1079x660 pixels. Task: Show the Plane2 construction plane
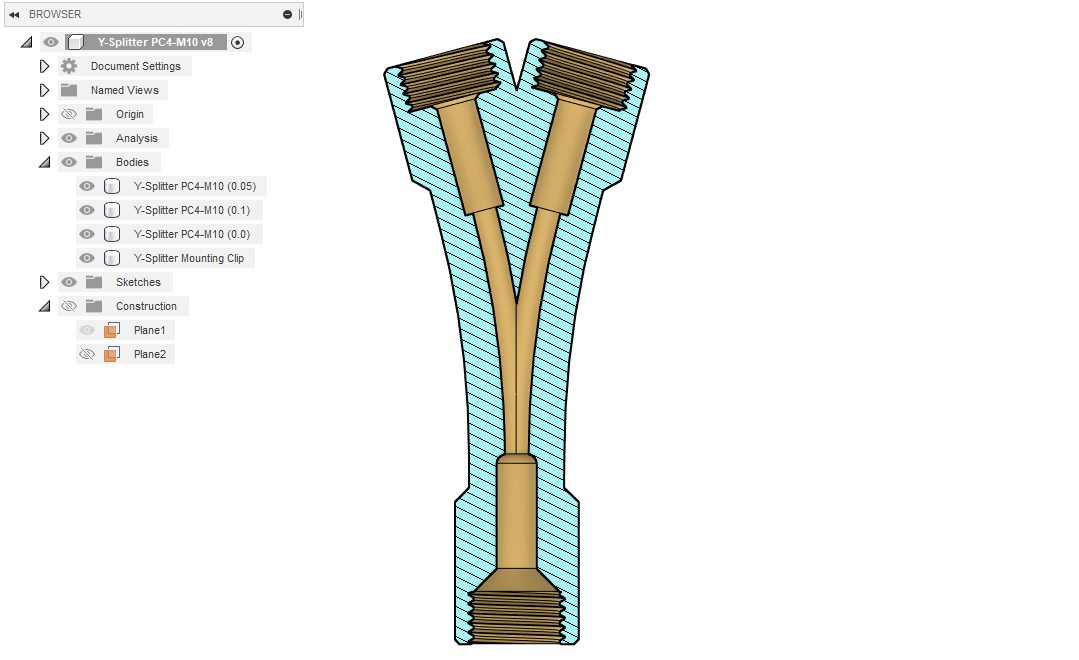[x=87, y=354]
